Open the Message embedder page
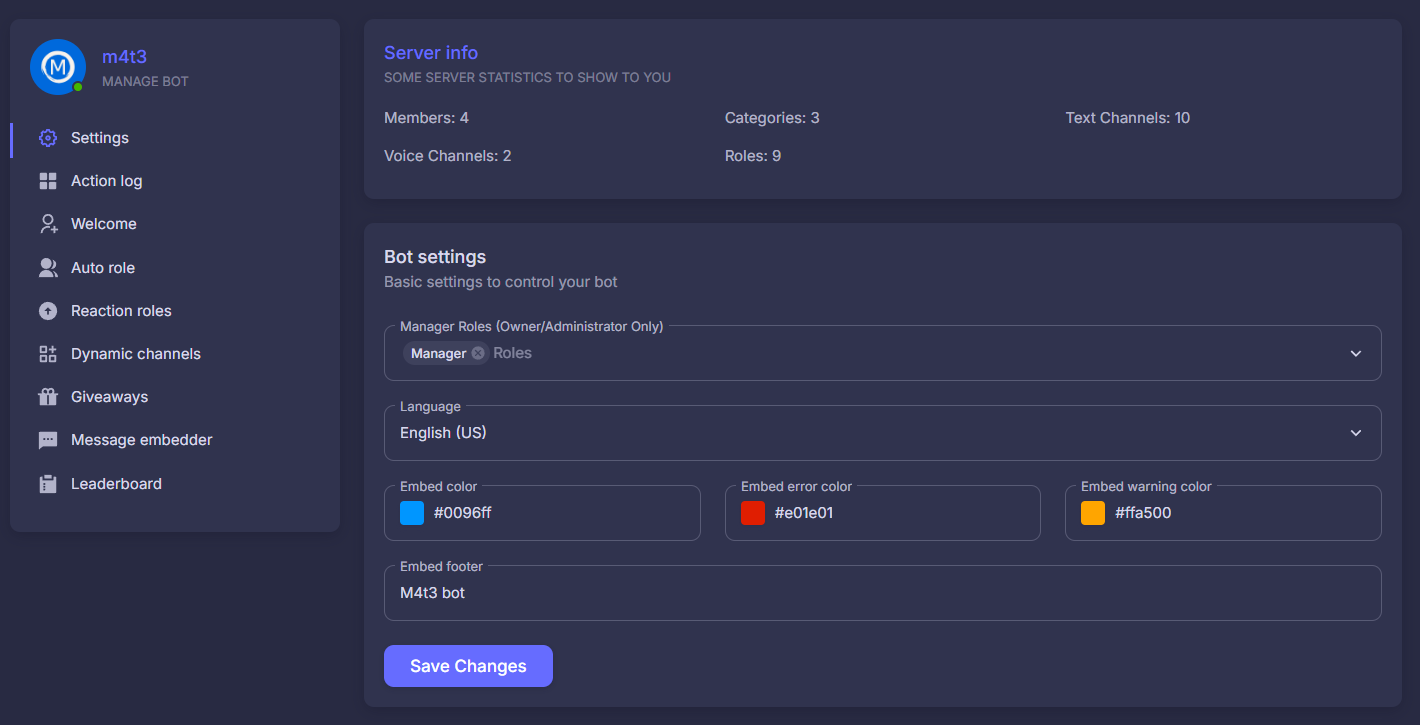 click(x=175, y=440)
